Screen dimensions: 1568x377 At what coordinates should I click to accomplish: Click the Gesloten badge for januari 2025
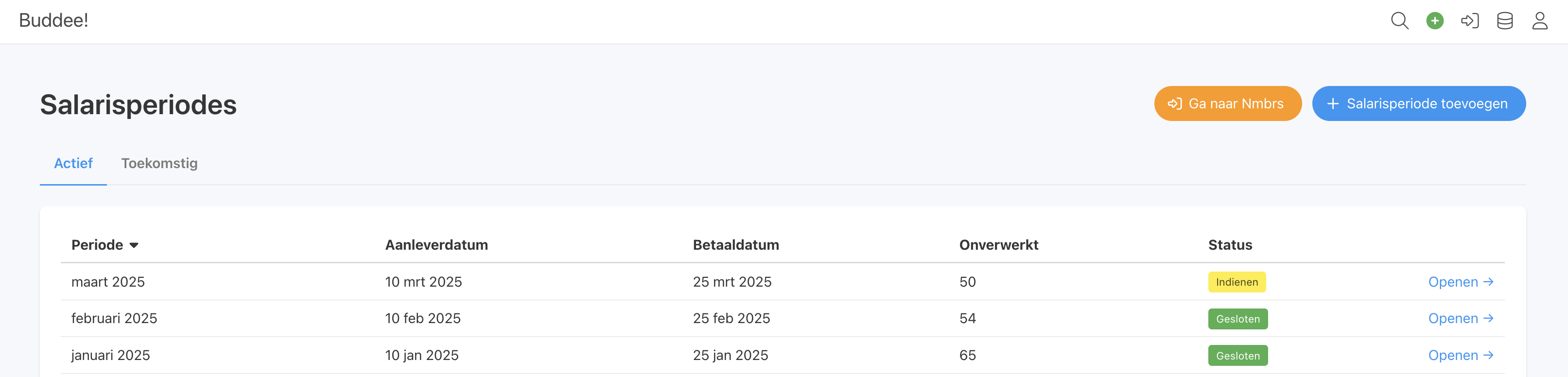point(1237,356)
